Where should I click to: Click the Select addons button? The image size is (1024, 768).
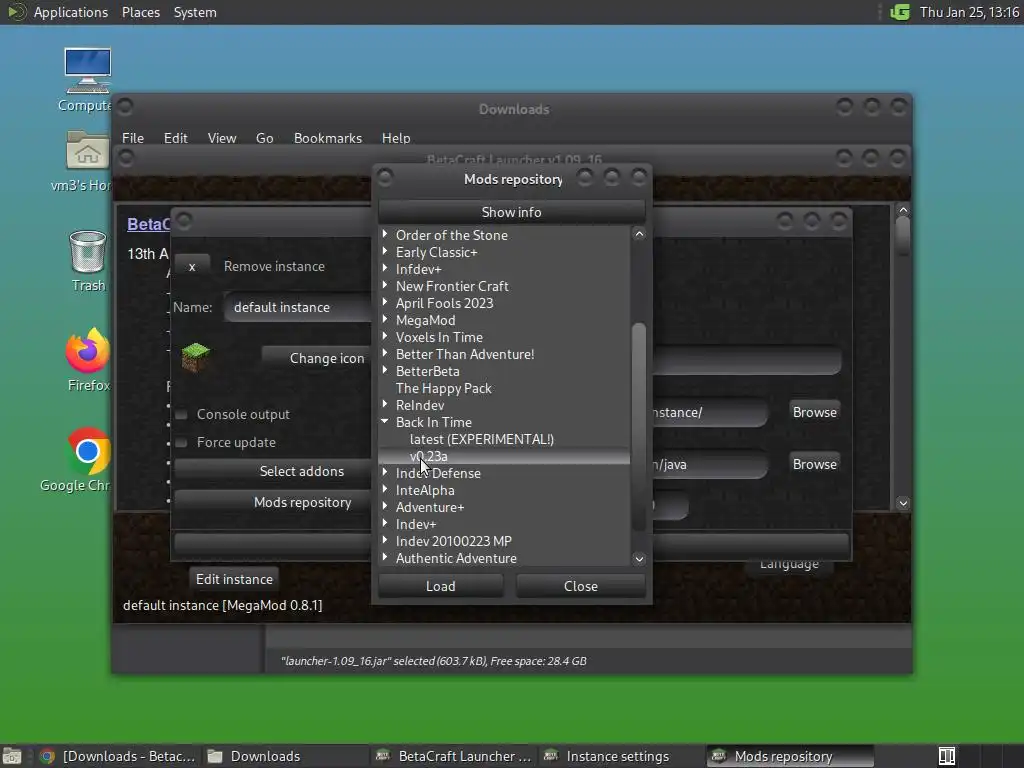[273, 471]
